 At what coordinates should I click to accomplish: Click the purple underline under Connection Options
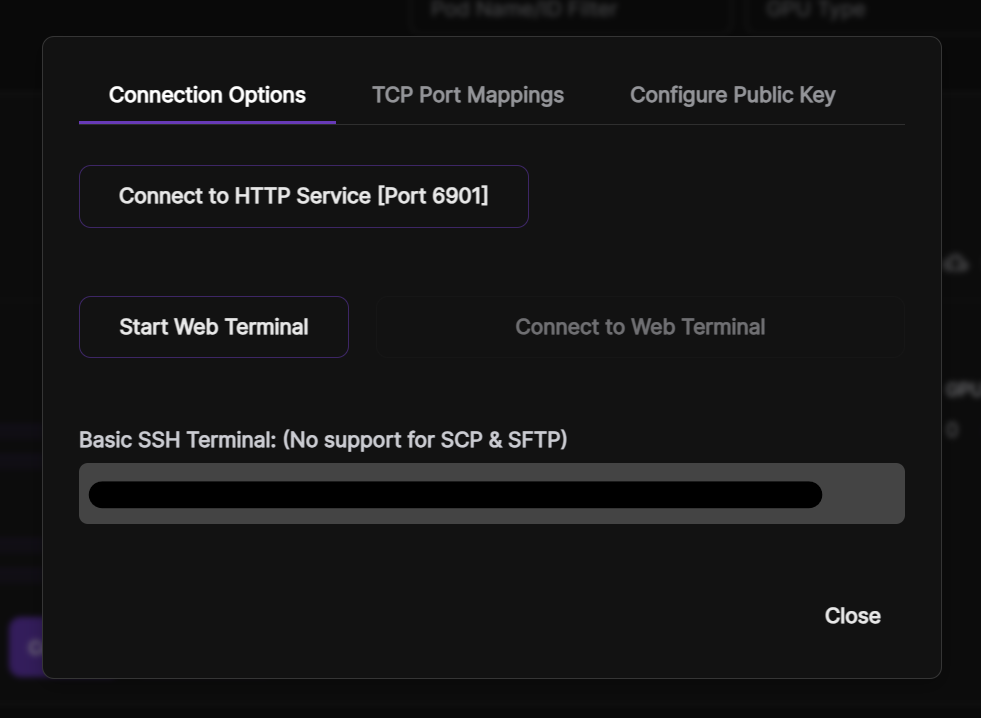tap(207, 122)
